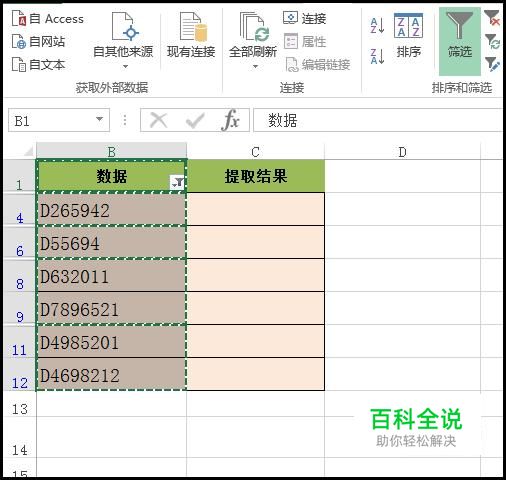The height and width of the screenshot is (480, 506).
Task: Click the formula bar showing 数据
Action: coord(377,120)
